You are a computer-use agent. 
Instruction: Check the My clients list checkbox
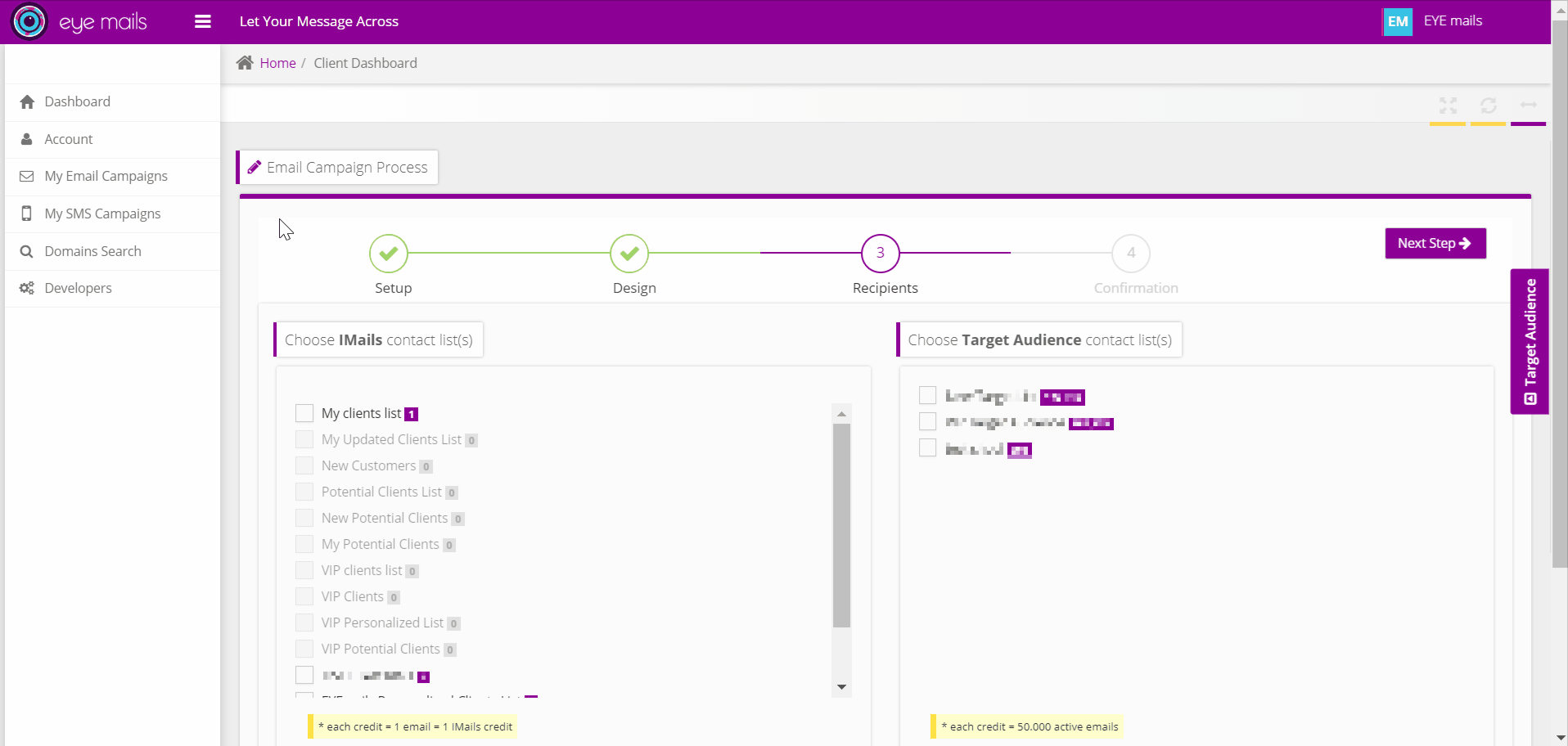click(304, 413)
